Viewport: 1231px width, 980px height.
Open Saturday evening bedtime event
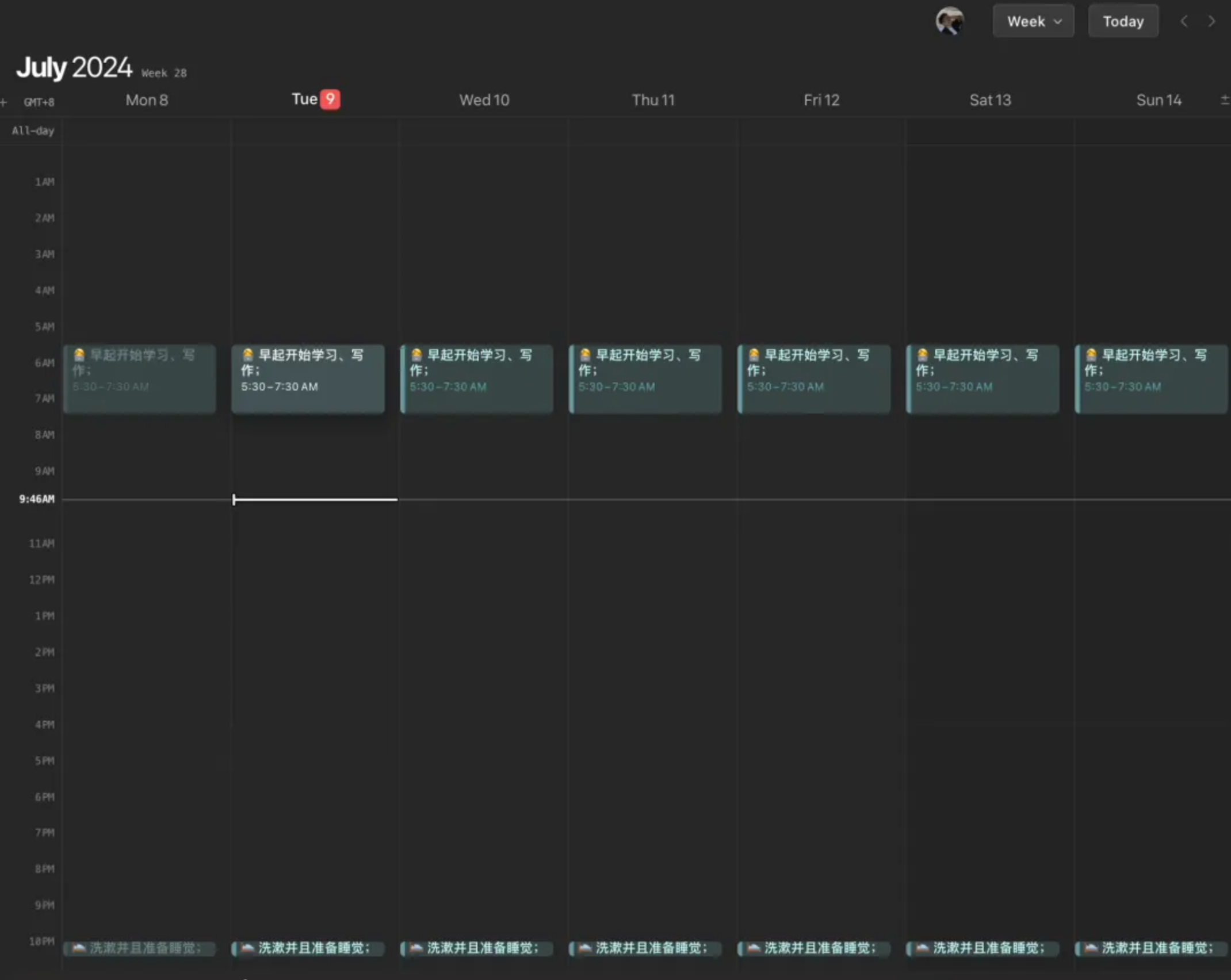(x=982, y=948)
